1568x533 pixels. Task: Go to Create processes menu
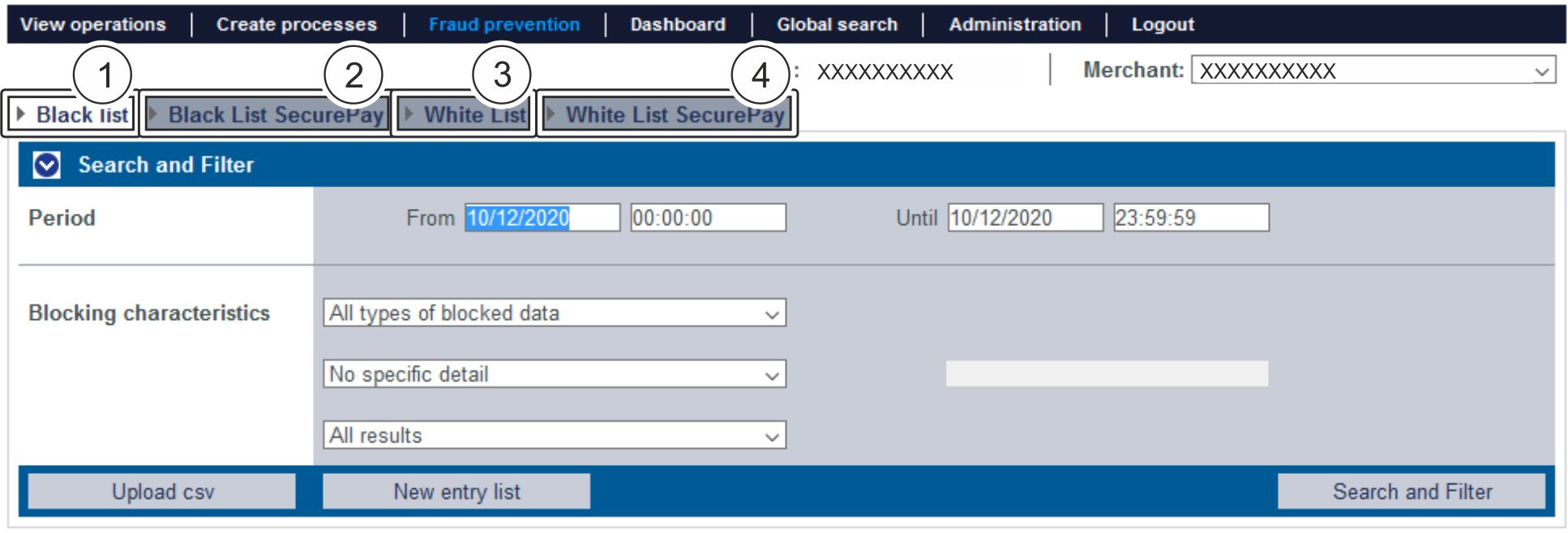click(x=297, y=24)
